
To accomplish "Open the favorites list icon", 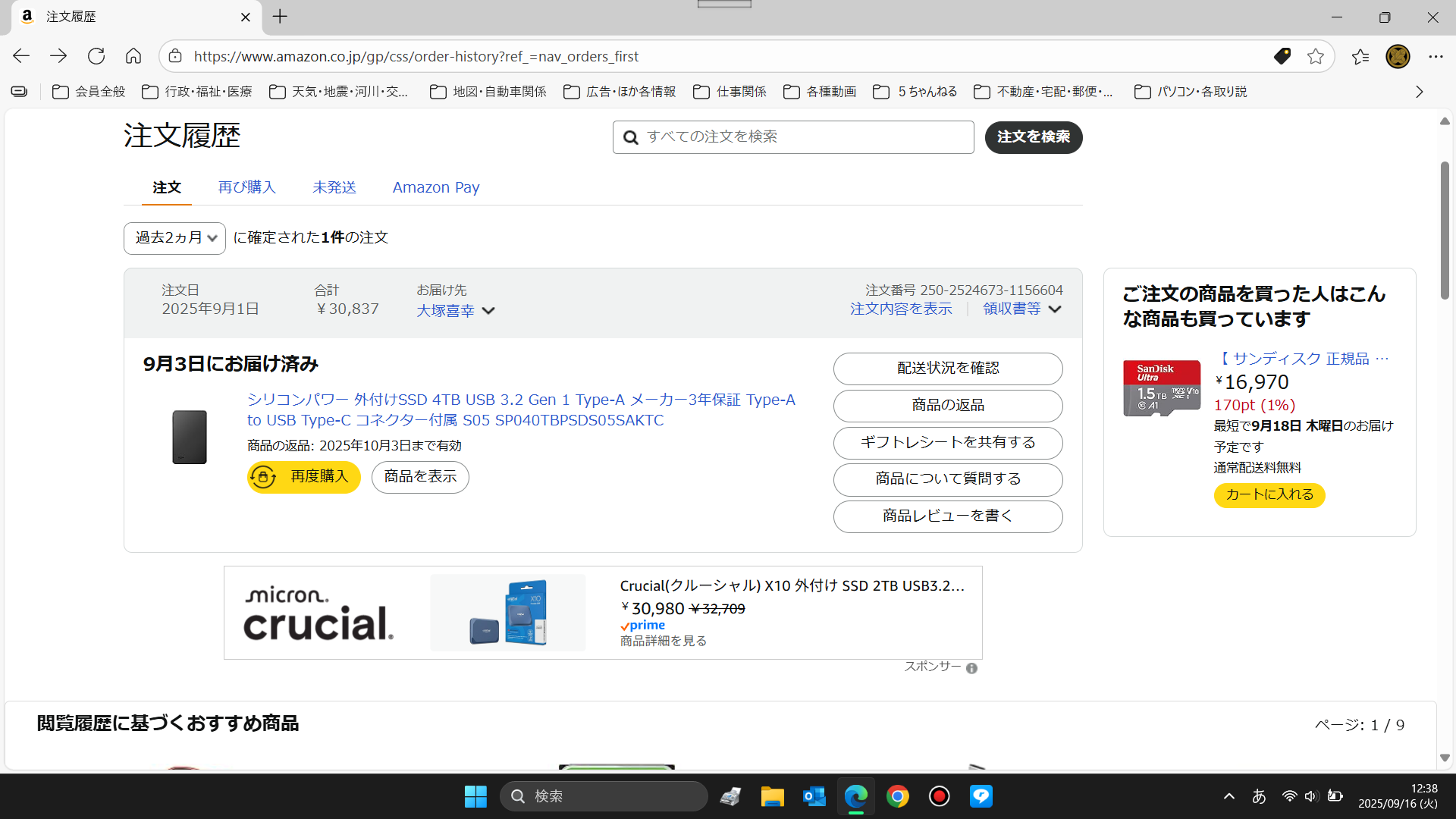I will 1360,56.
